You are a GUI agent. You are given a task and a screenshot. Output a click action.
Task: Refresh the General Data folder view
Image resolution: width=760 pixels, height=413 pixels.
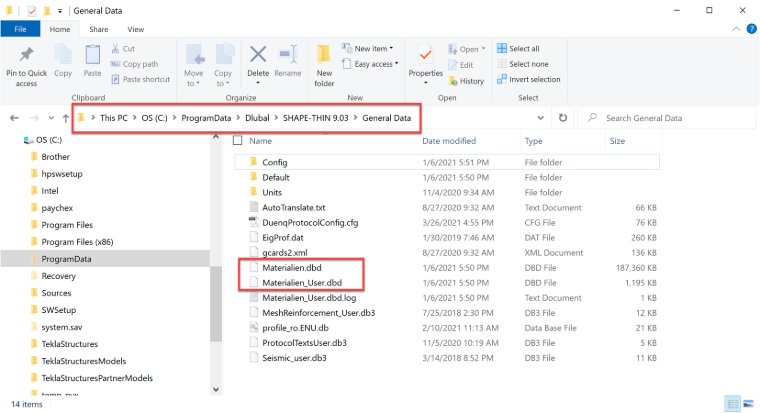(x=563, y=118)
